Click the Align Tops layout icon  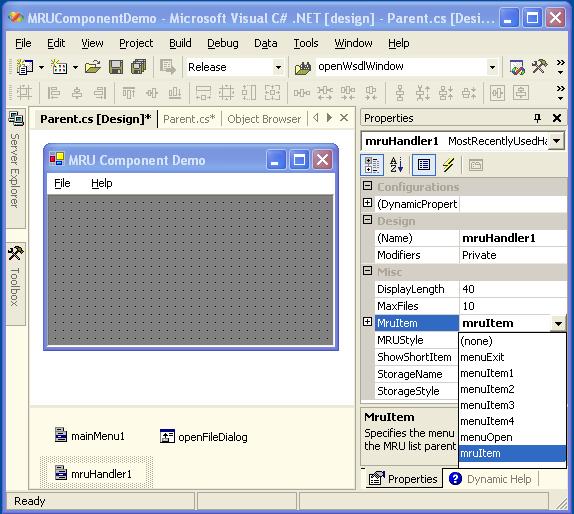(128, 93)
